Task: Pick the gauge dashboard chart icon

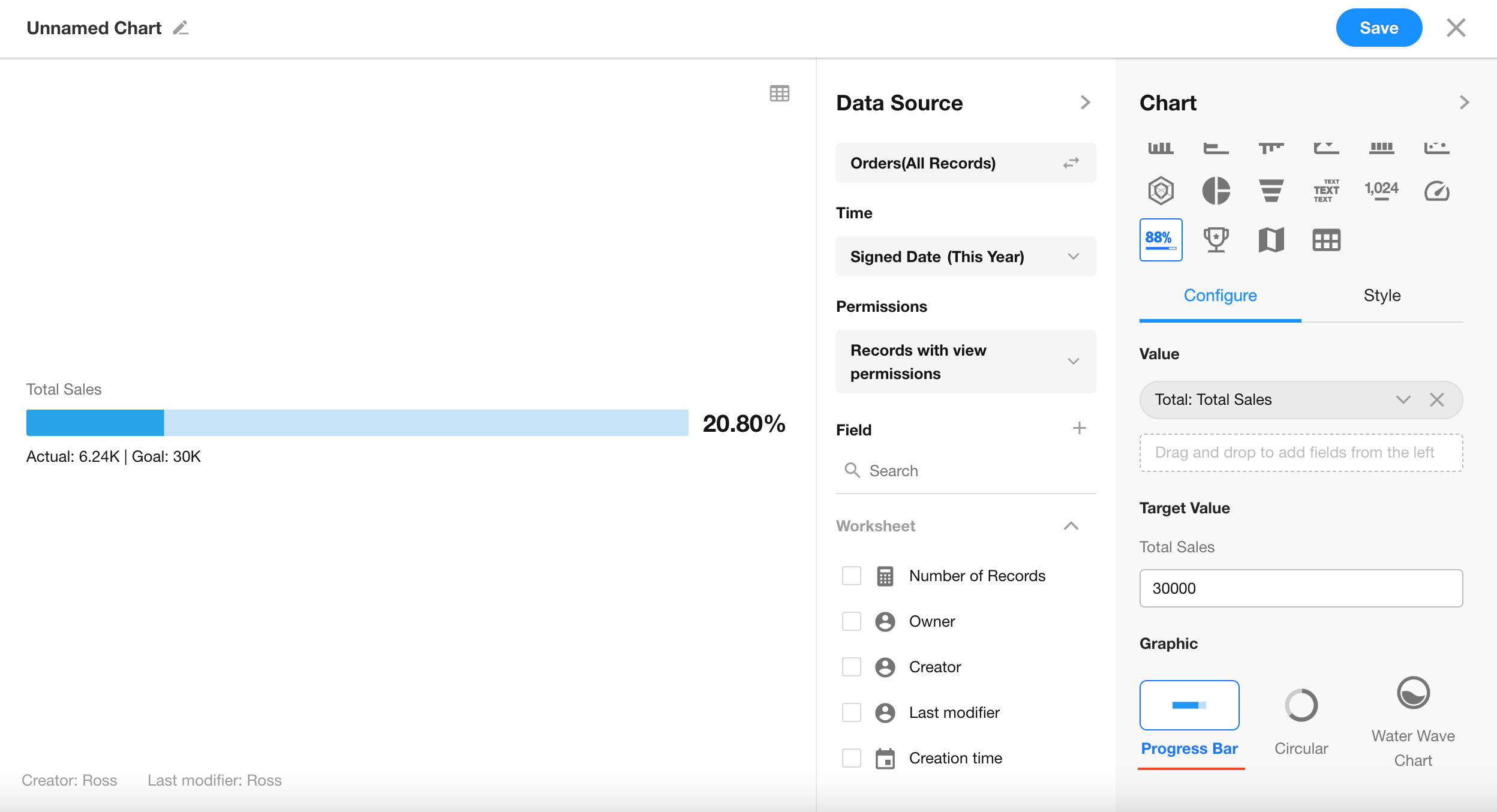Action: 1436,191
